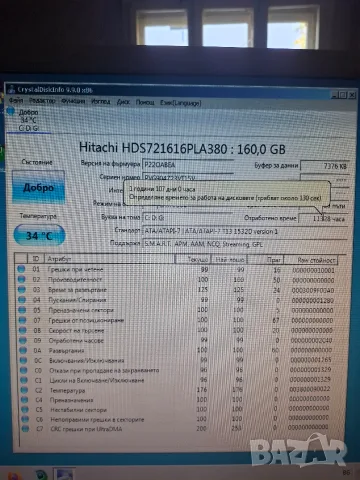Click the drive letter field C: D: G:

[x=188, y=218]
